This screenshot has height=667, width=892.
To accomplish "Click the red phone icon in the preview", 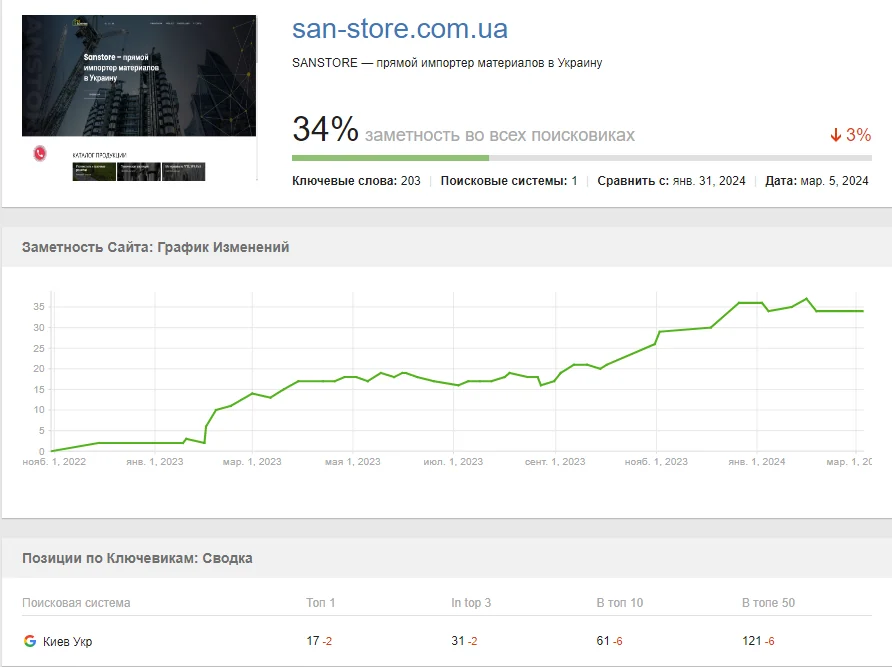I will (x=40, y=153).
